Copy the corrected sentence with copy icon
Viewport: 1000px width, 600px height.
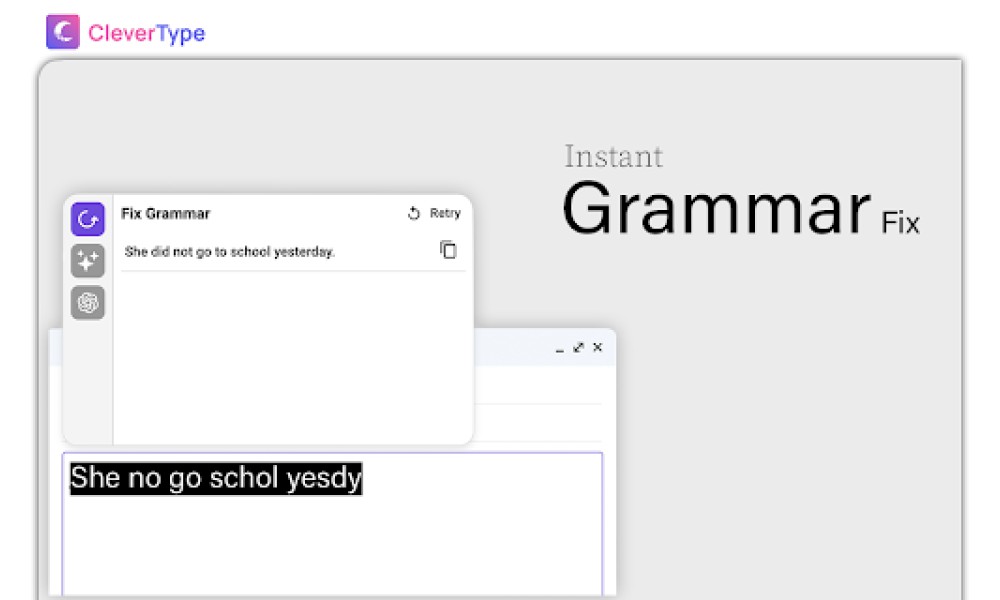(448, 250)
